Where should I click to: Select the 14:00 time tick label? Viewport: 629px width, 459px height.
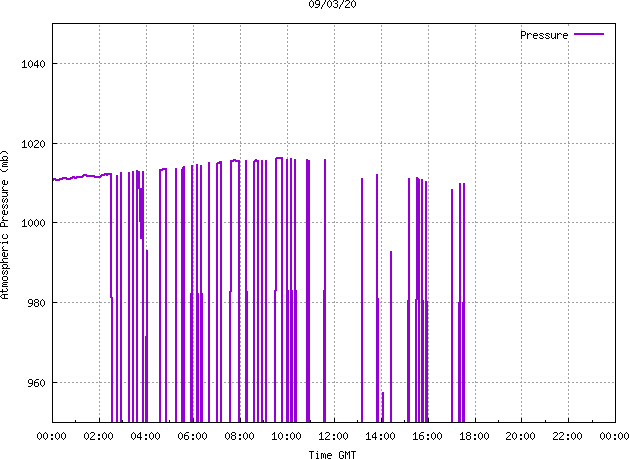[380, 436]
